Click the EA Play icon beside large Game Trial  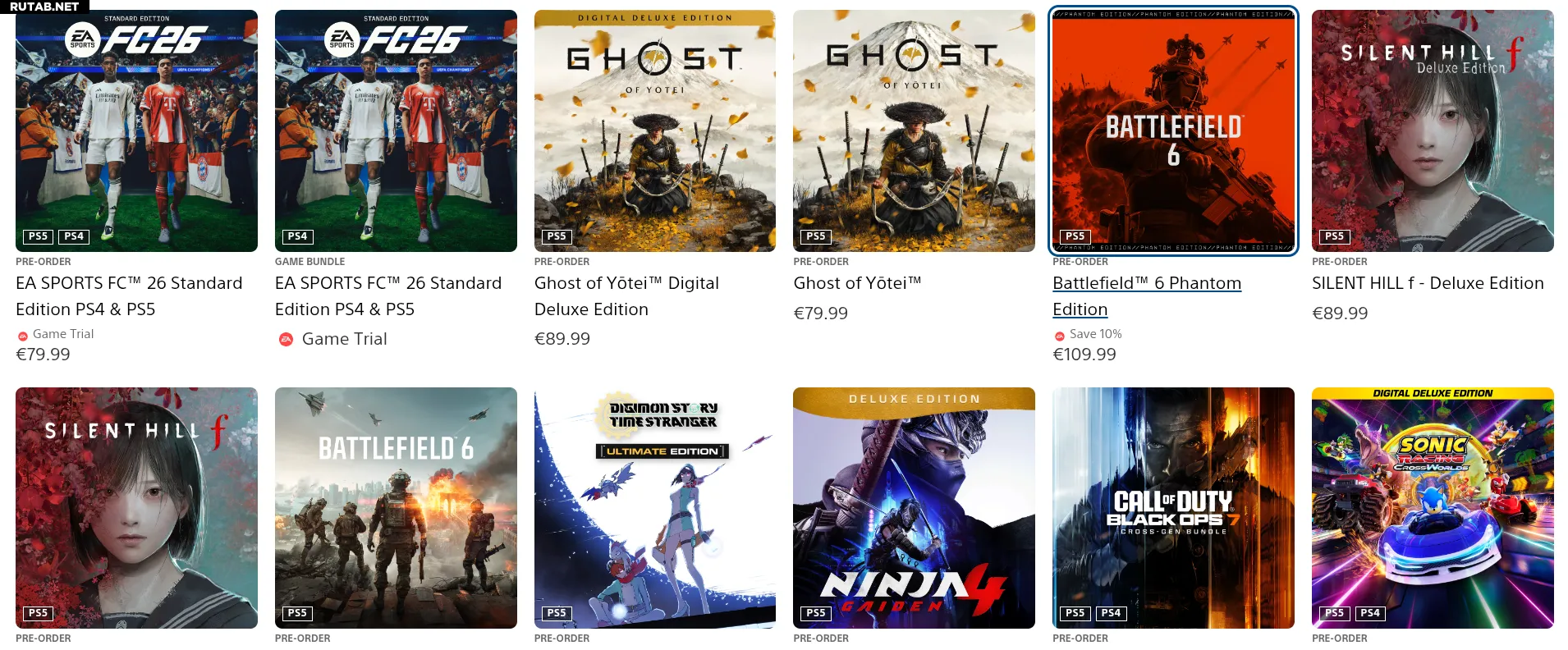pyautogui.click(x=286, y=339)
